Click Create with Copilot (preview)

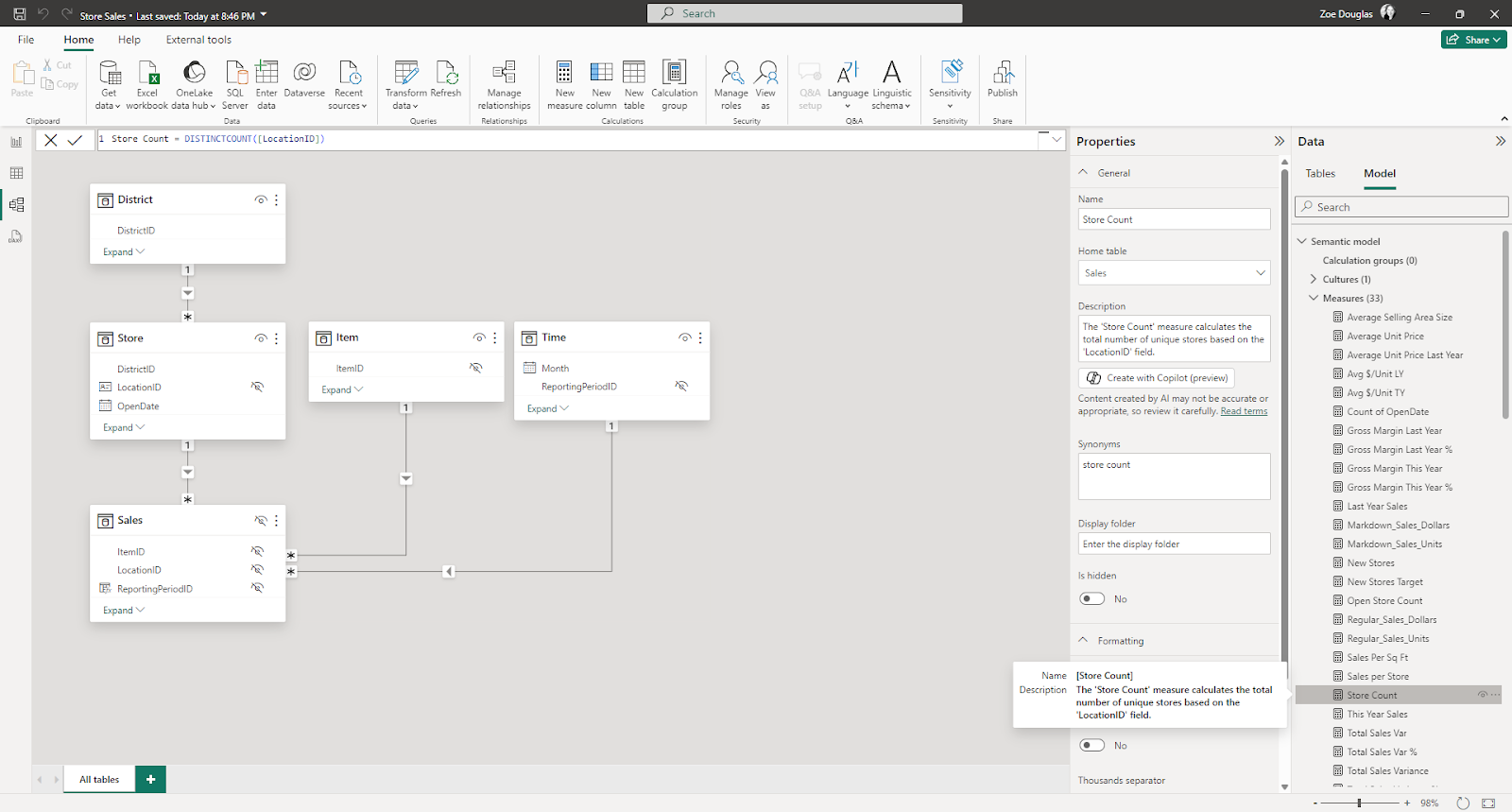click(x=1157, y=377)
